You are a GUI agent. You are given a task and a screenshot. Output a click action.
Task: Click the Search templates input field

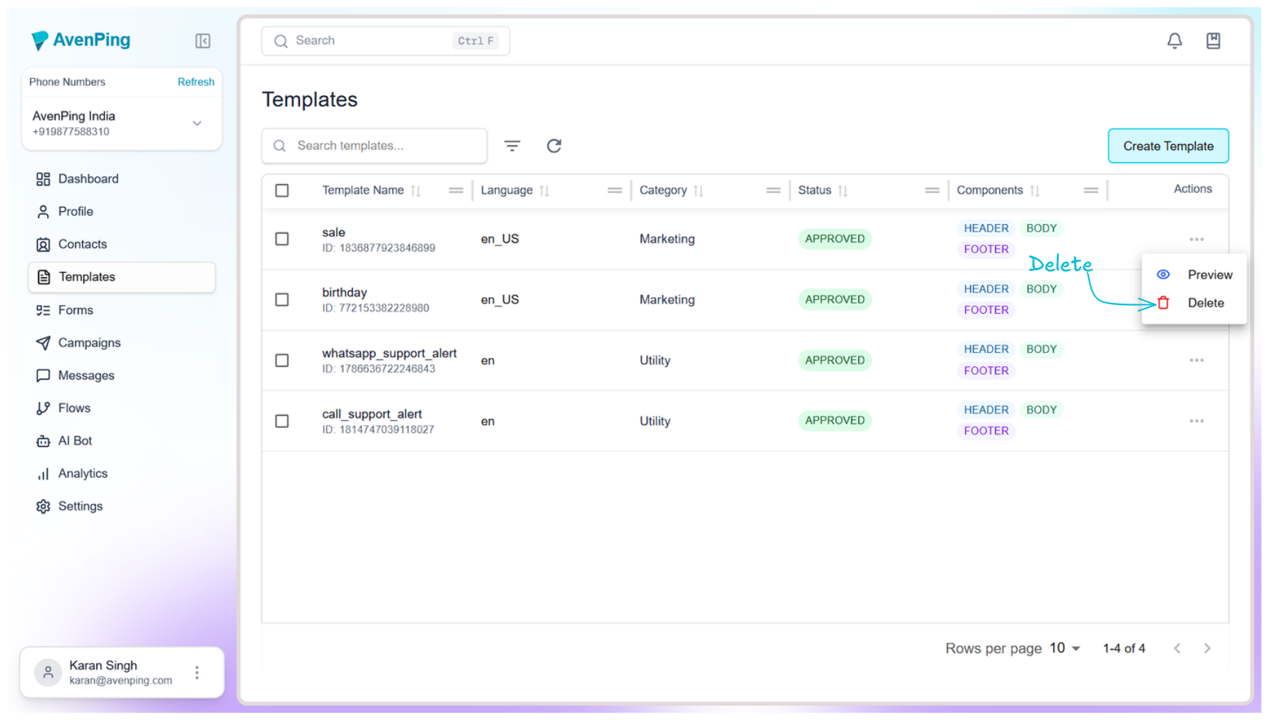pyautogui.click(x=385, y=146)
